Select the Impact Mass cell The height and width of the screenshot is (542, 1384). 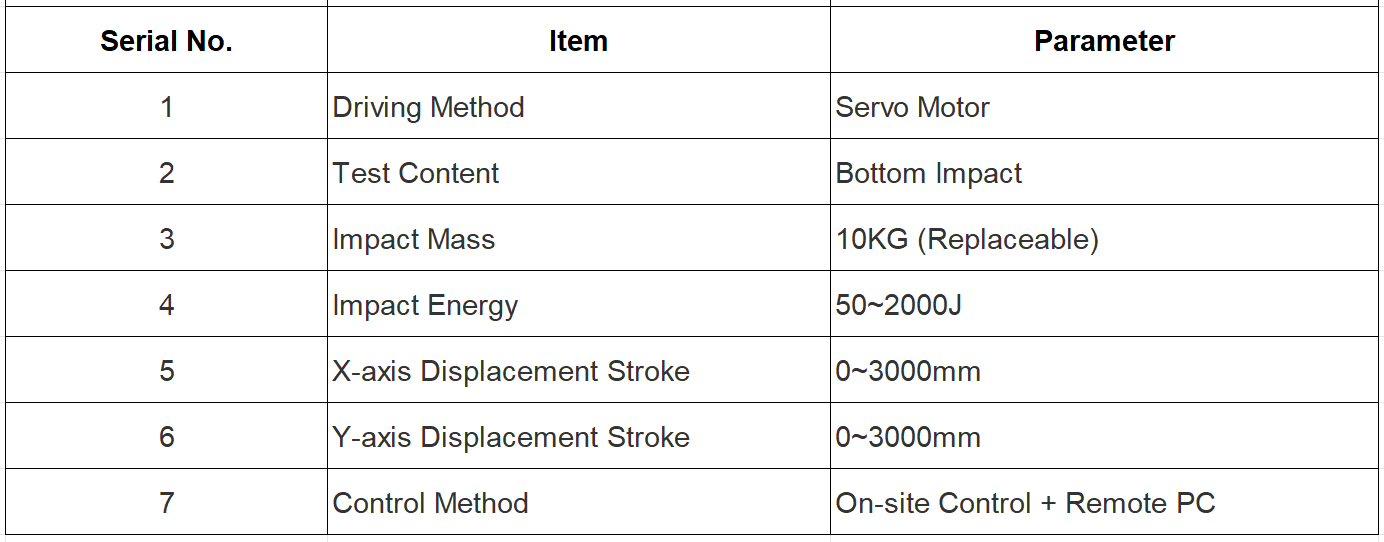pyautogui.click(x=578, y=238)
